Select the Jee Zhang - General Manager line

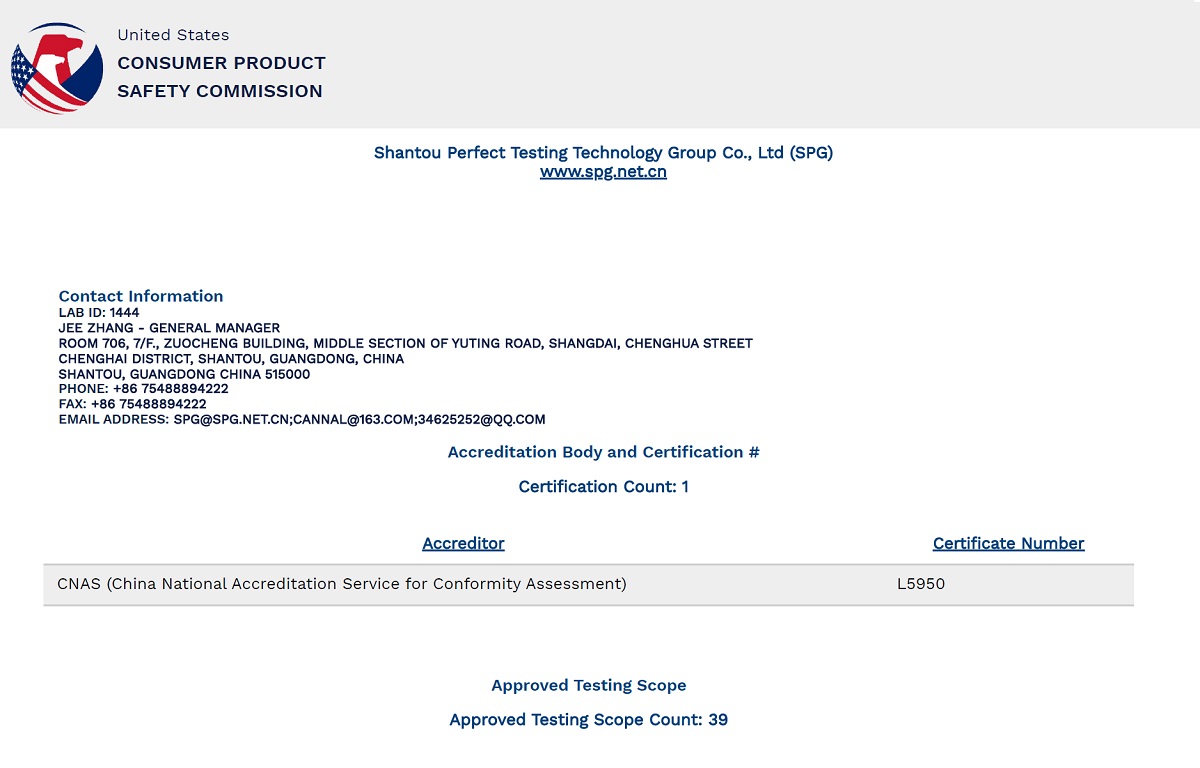click(x=169, y=328)
